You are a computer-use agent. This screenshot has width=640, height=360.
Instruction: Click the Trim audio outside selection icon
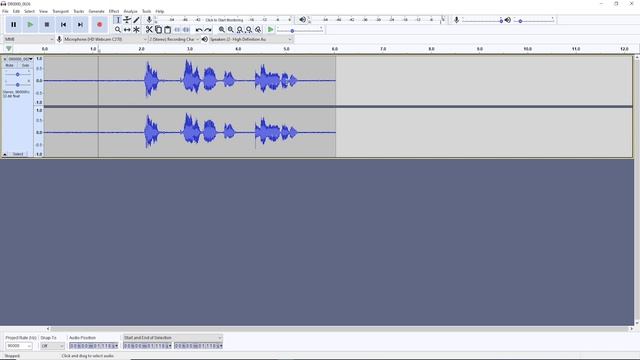pos(177,30)
